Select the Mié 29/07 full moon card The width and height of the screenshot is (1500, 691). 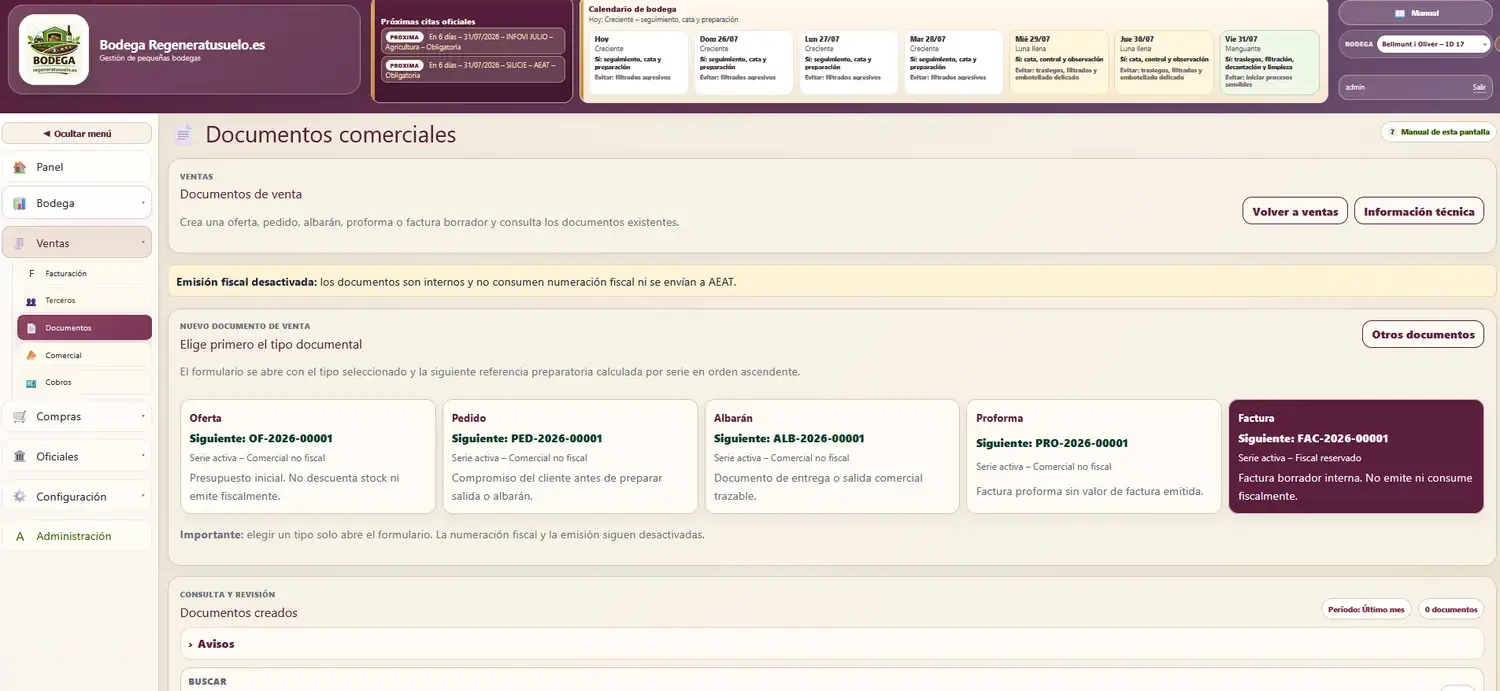click(1059, 62)
